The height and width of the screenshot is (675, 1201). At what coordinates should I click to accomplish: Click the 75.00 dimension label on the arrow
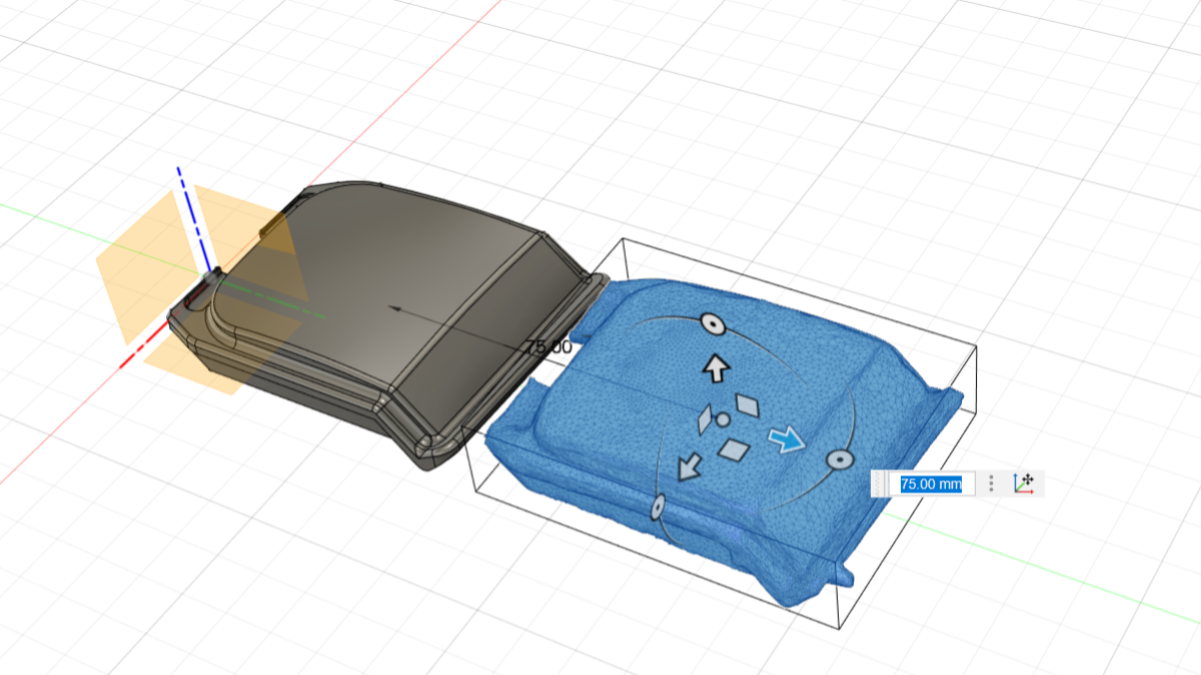(x=549, y=348)
